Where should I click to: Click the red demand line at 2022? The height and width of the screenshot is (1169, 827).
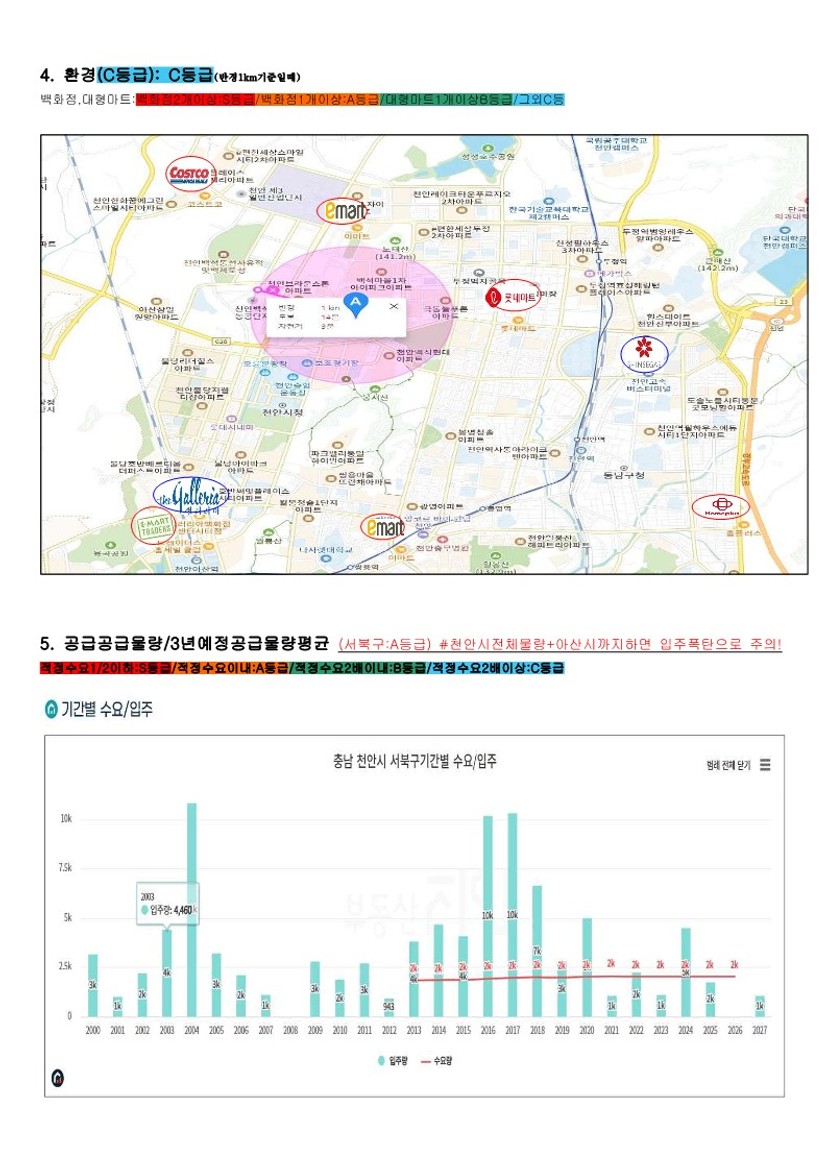635,977
